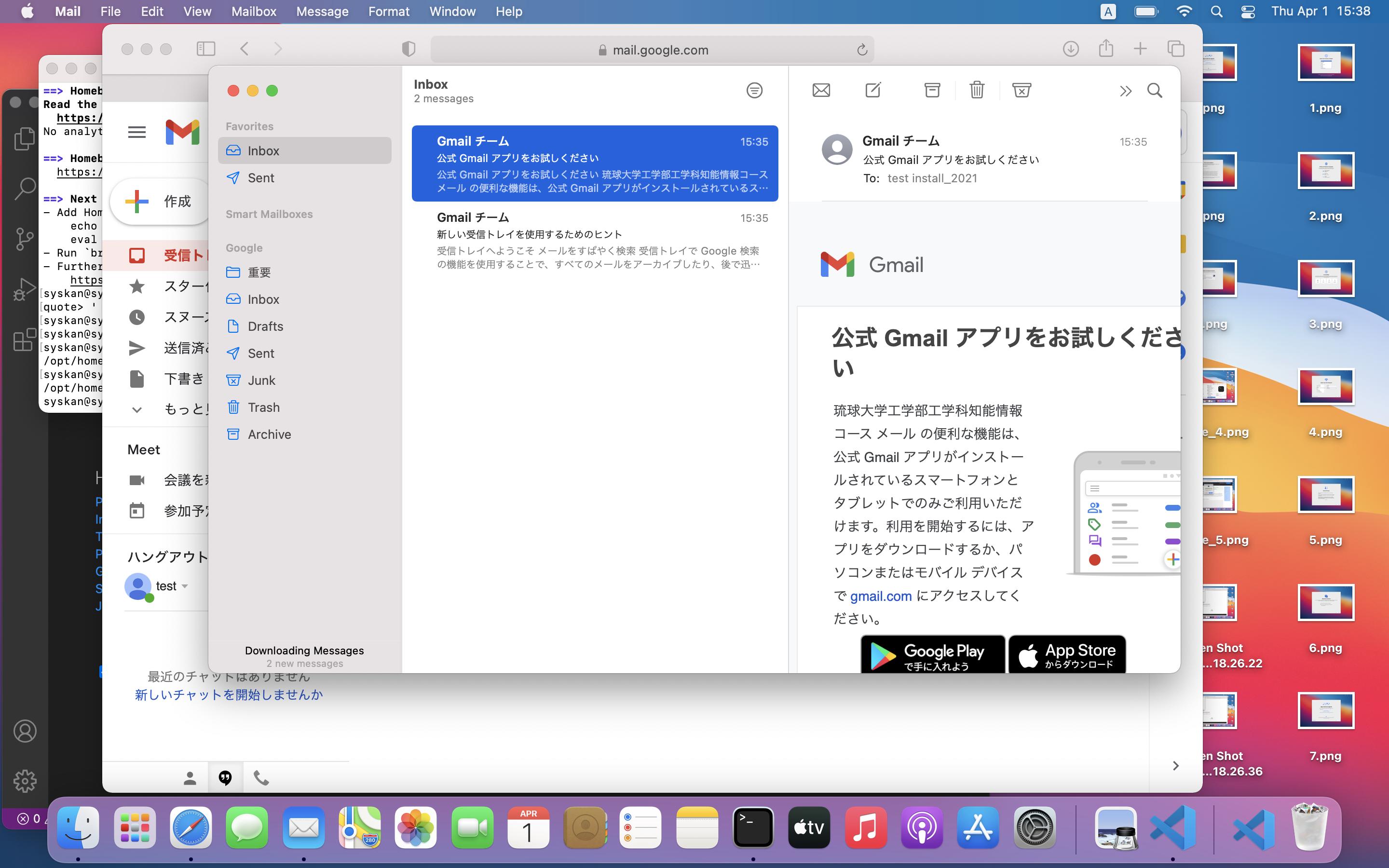Click the Google Play badge

click(x=933, y=654)
